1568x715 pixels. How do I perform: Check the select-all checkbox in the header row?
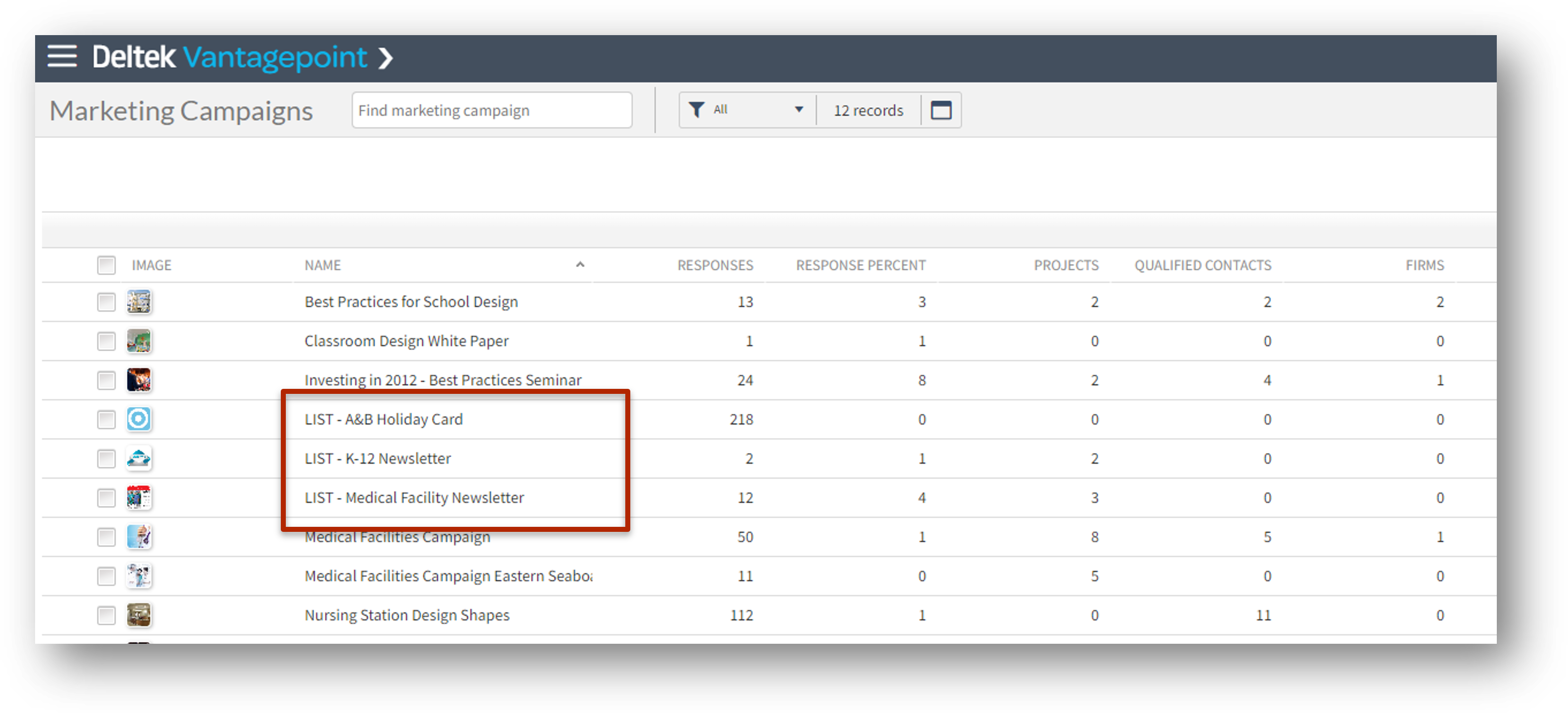[105, 265]
